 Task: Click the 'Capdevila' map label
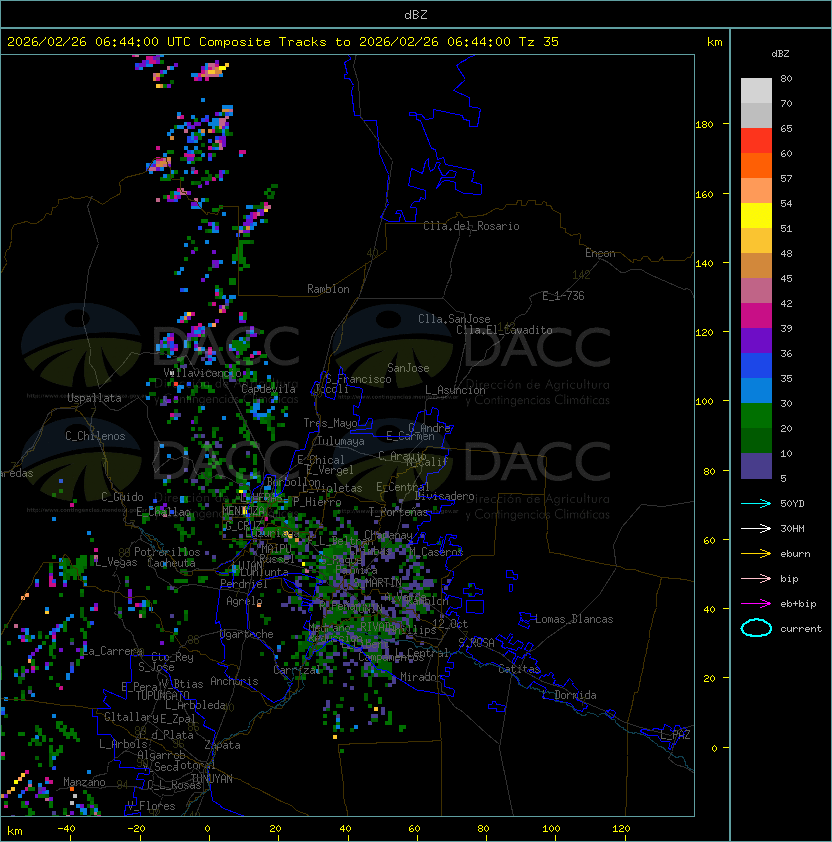268,389
